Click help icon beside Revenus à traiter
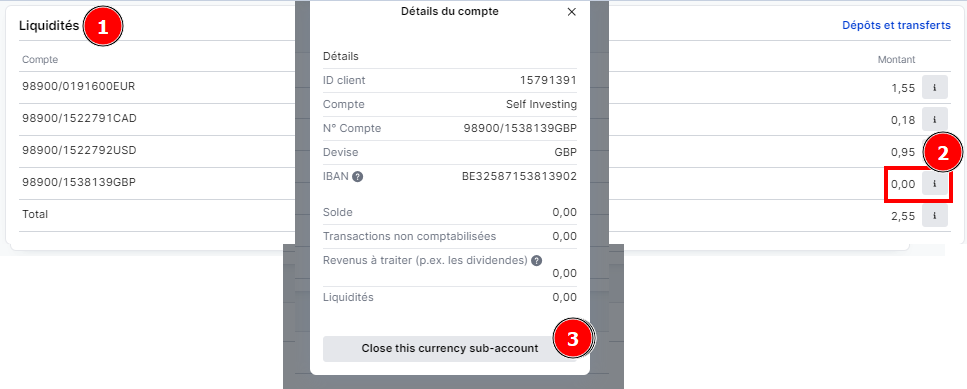The image size is (967, 389). coord(537,261)
